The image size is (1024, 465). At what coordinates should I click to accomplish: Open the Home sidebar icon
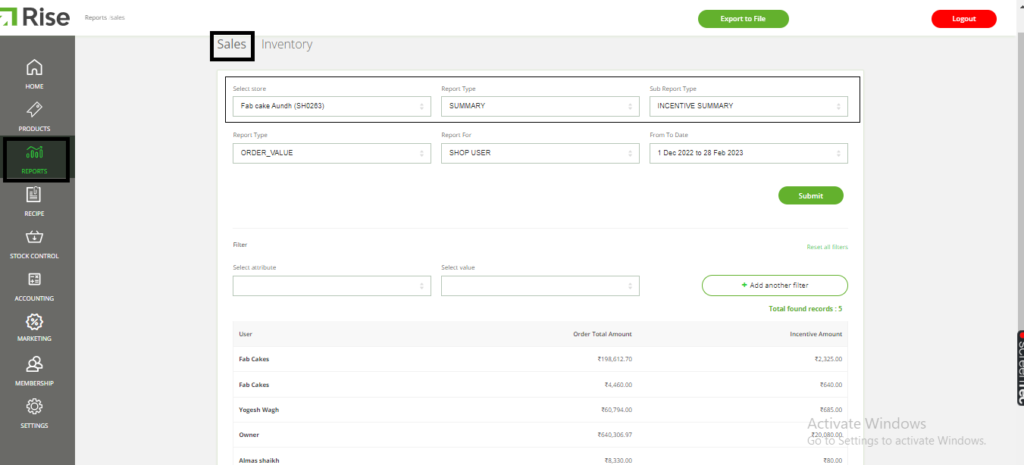pyautogui.click(x=34, y=68)
